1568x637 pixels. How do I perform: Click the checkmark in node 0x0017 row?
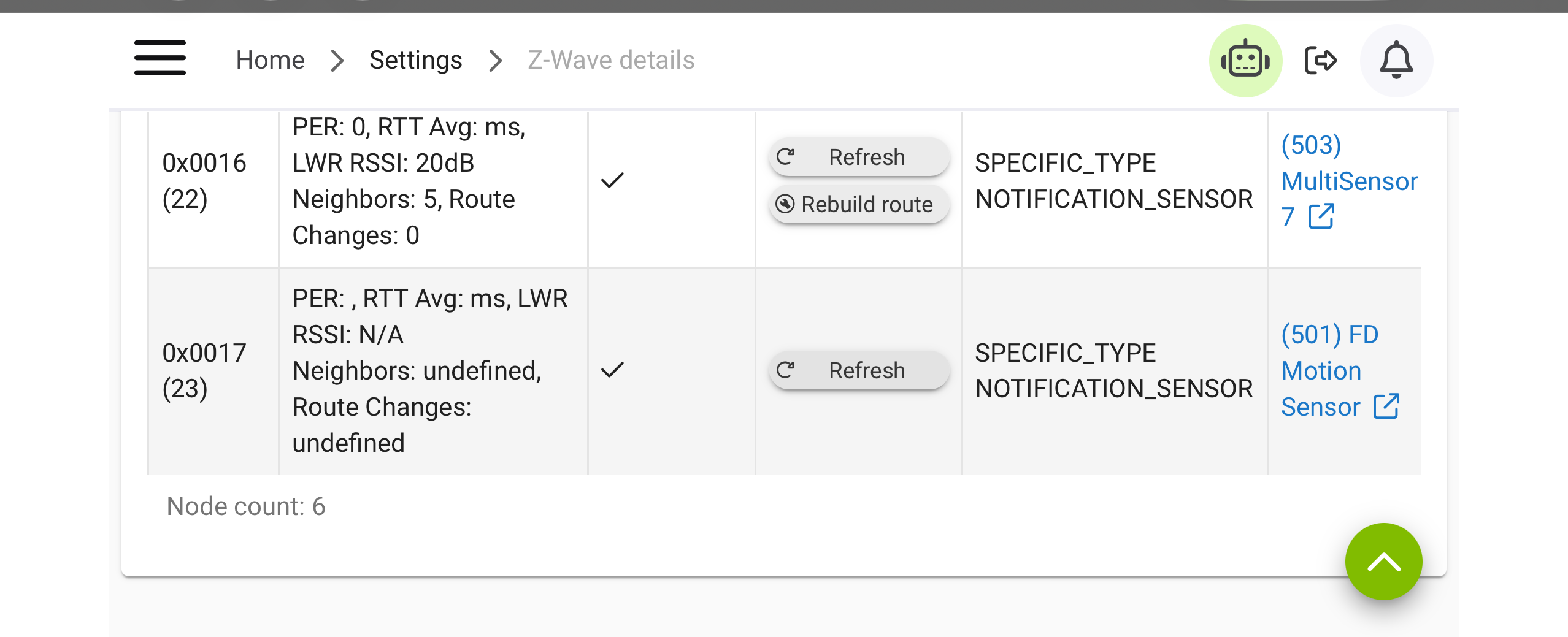click(612, 370)
